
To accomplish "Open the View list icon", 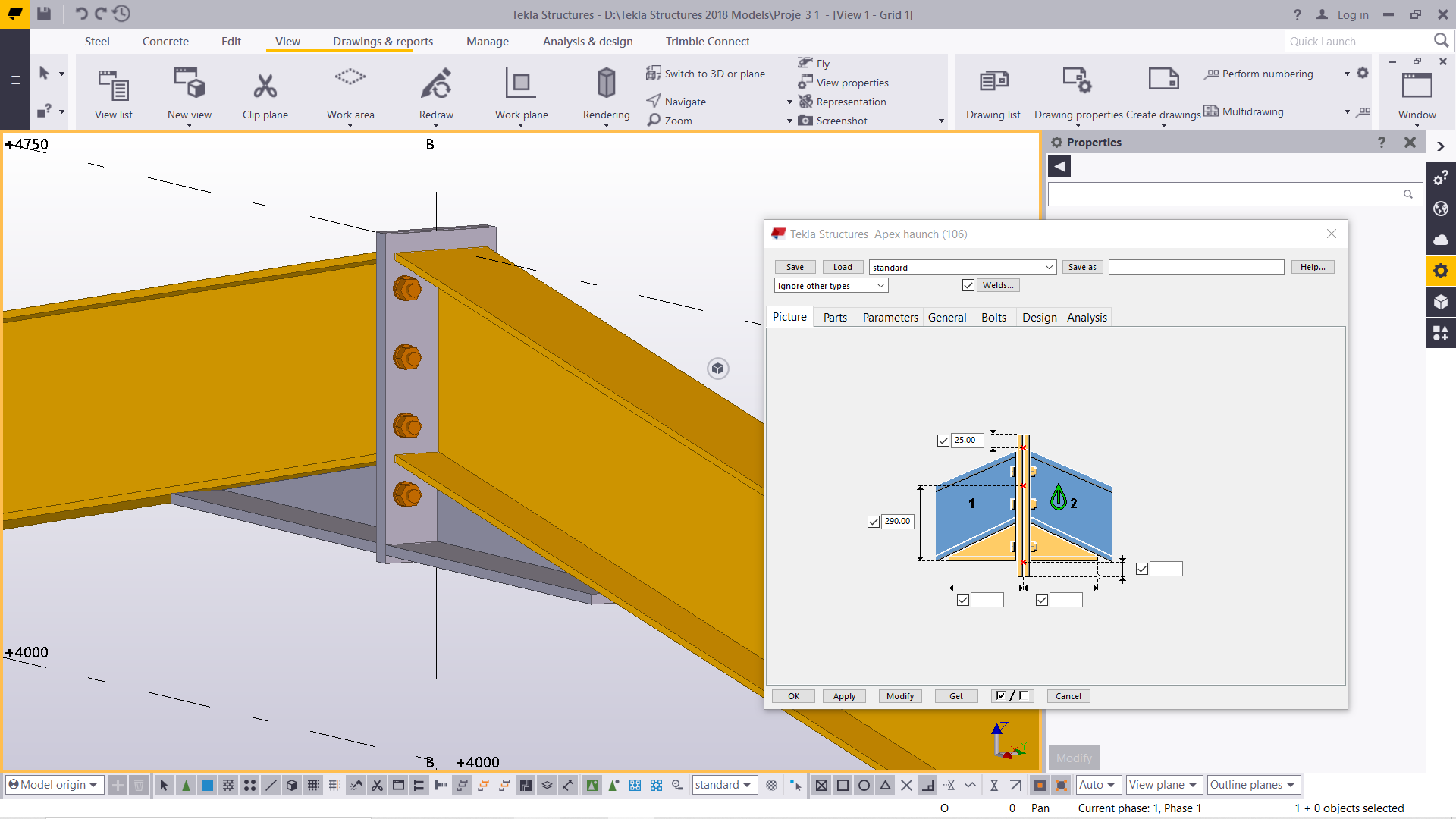I will 114,85.
